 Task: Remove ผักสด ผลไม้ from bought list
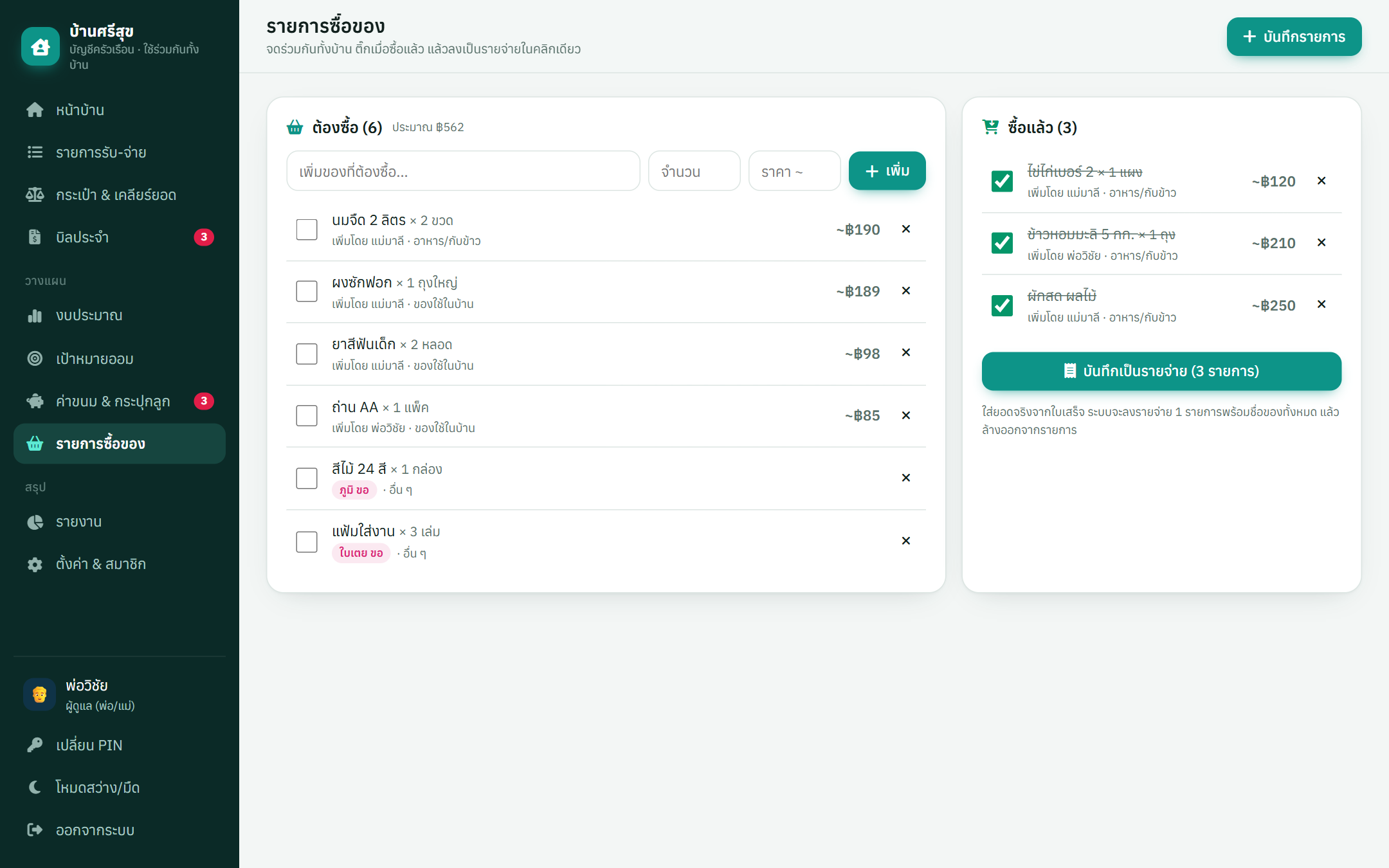[x=1321, y=304]
